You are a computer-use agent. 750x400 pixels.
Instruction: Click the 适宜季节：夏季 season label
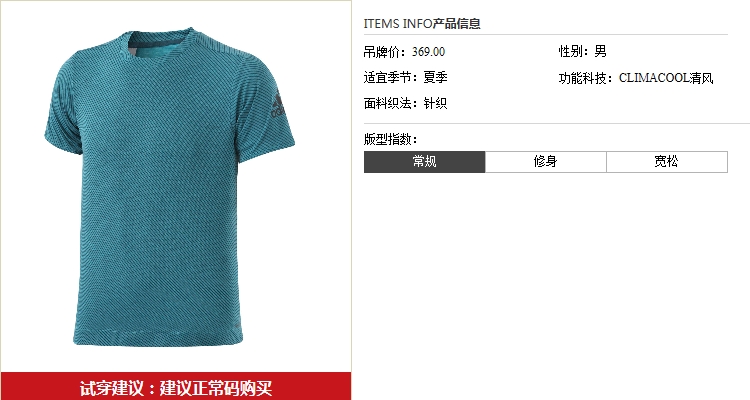click(x=406, y=78)
